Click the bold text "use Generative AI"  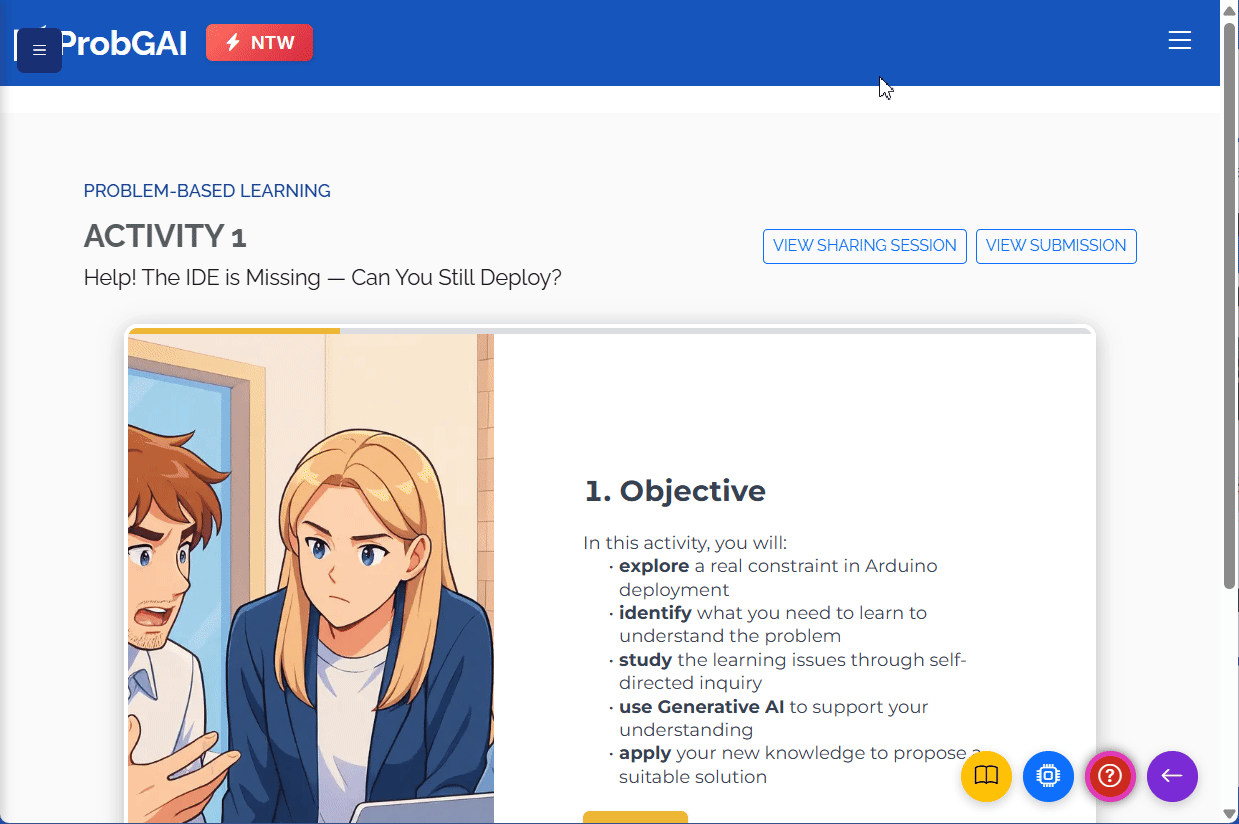[702, 707]
